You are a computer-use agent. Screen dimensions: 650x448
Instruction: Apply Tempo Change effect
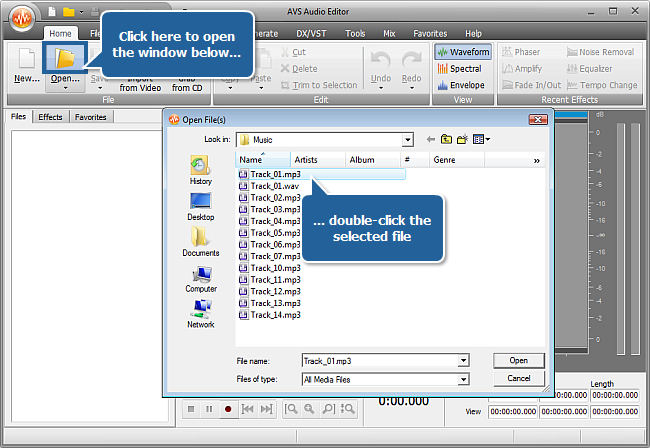(x=602, y=85)
